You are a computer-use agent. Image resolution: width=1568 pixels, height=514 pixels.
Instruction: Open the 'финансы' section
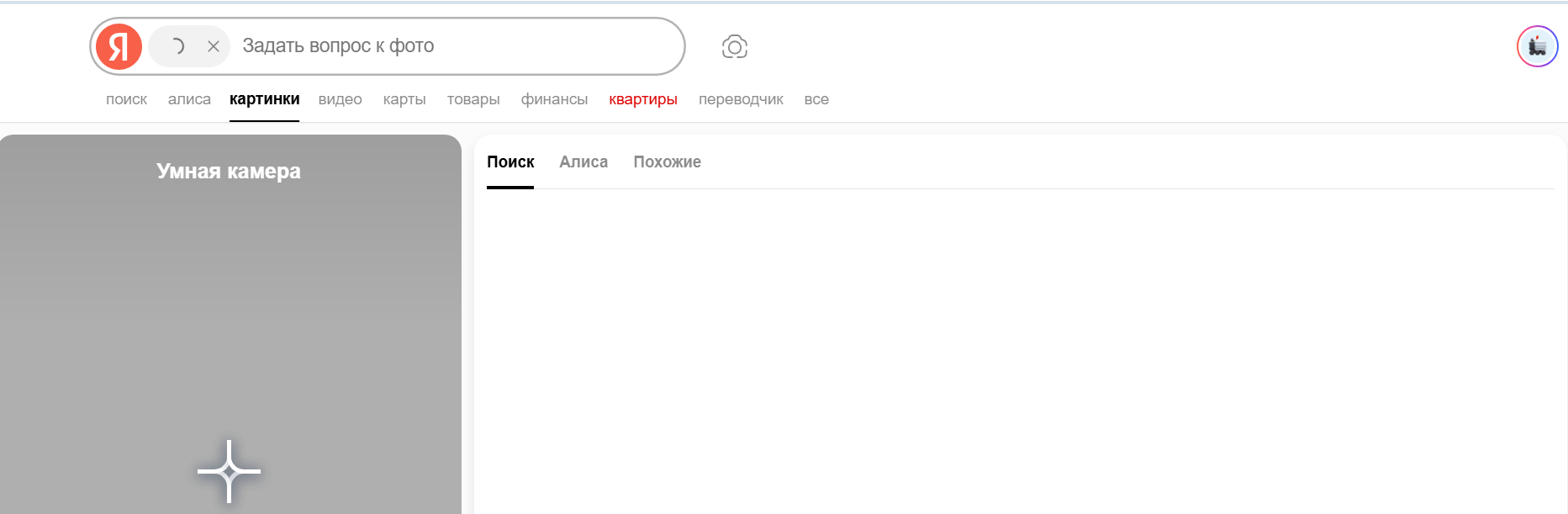pyautogui.click(x=554, y=99)
